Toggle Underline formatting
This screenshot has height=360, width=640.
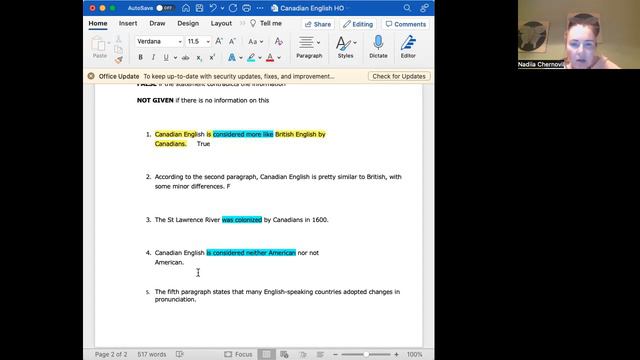point(166,58)
